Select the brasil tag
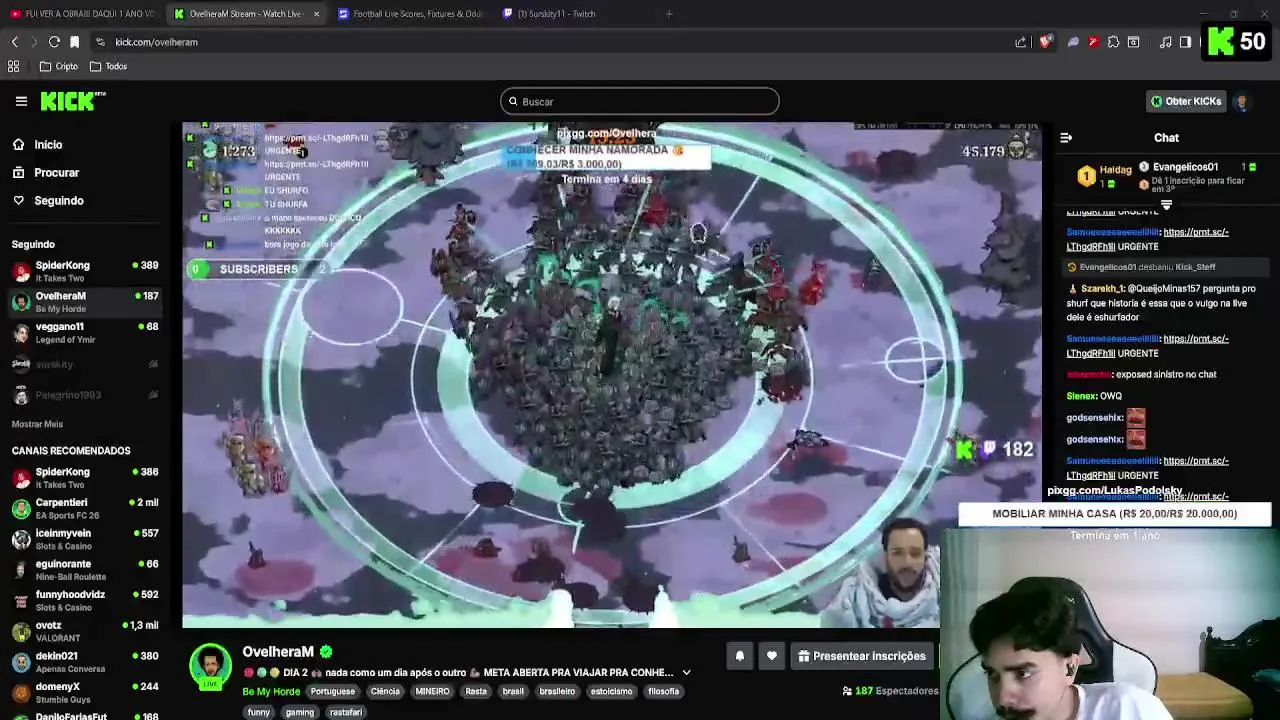1280x720 pixels. click(x=513, y=692)
